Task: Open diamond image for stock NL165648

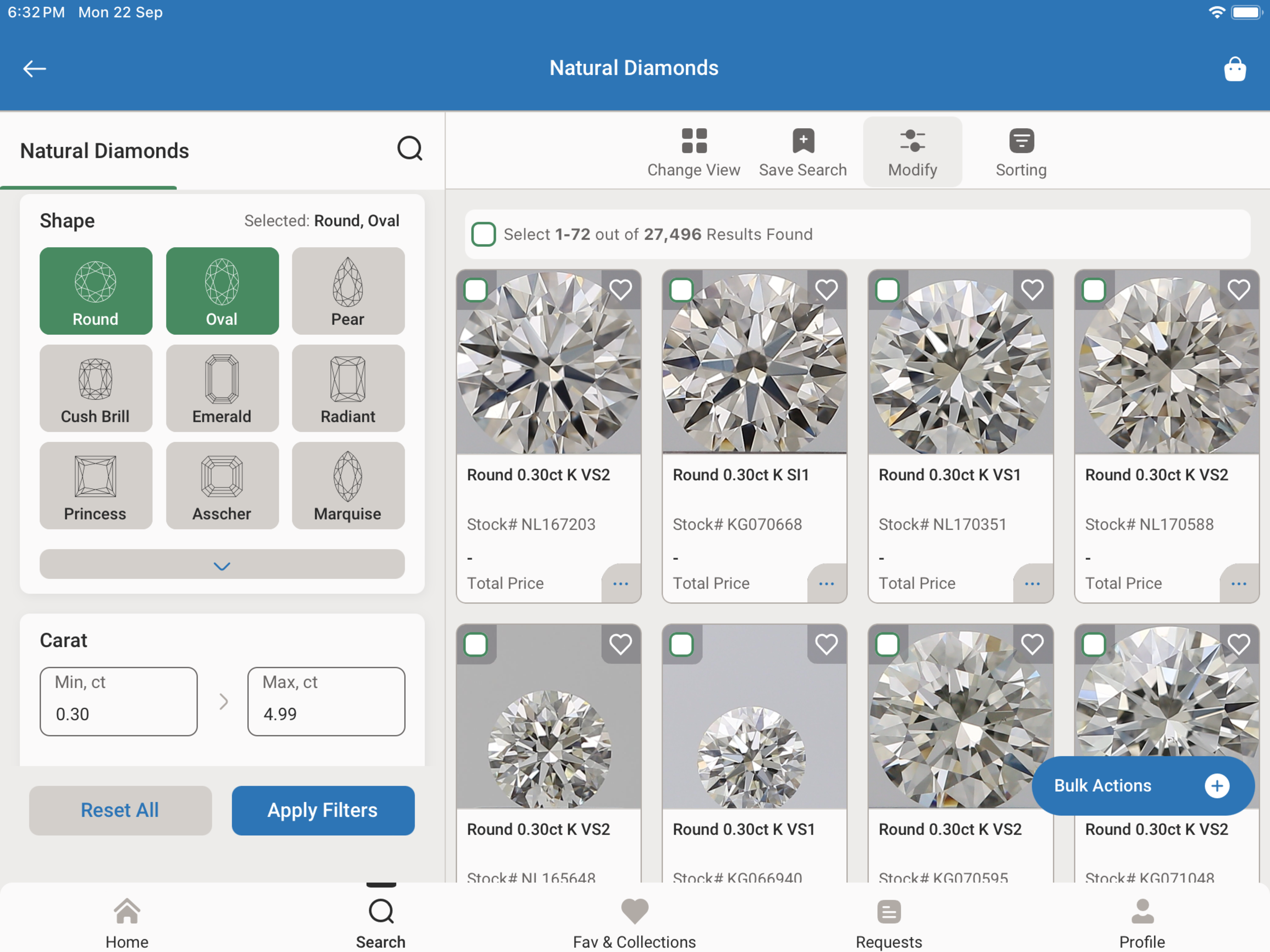Action: coord(549,717)
